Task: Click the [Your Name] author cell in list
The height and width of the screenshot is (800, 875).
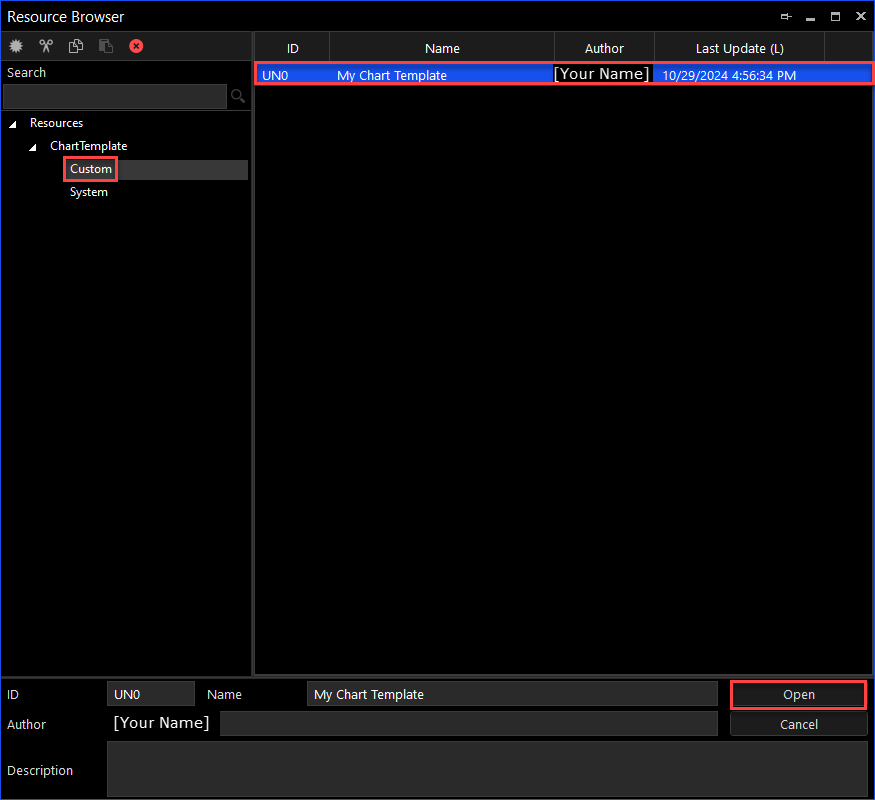Action: pos(602,74)
